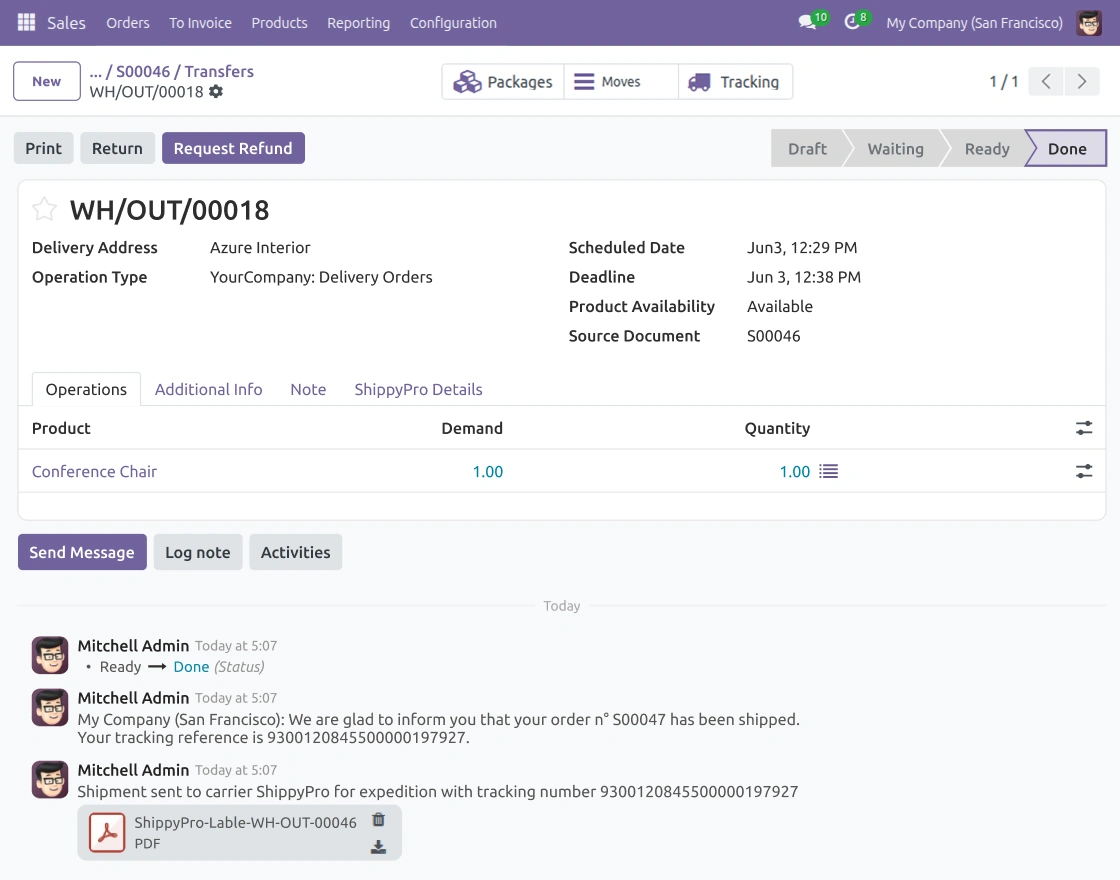Open the user avatar menu in top bar
The width and height of the screenshot is (1120, 880).
click(x=1089, y=23)
